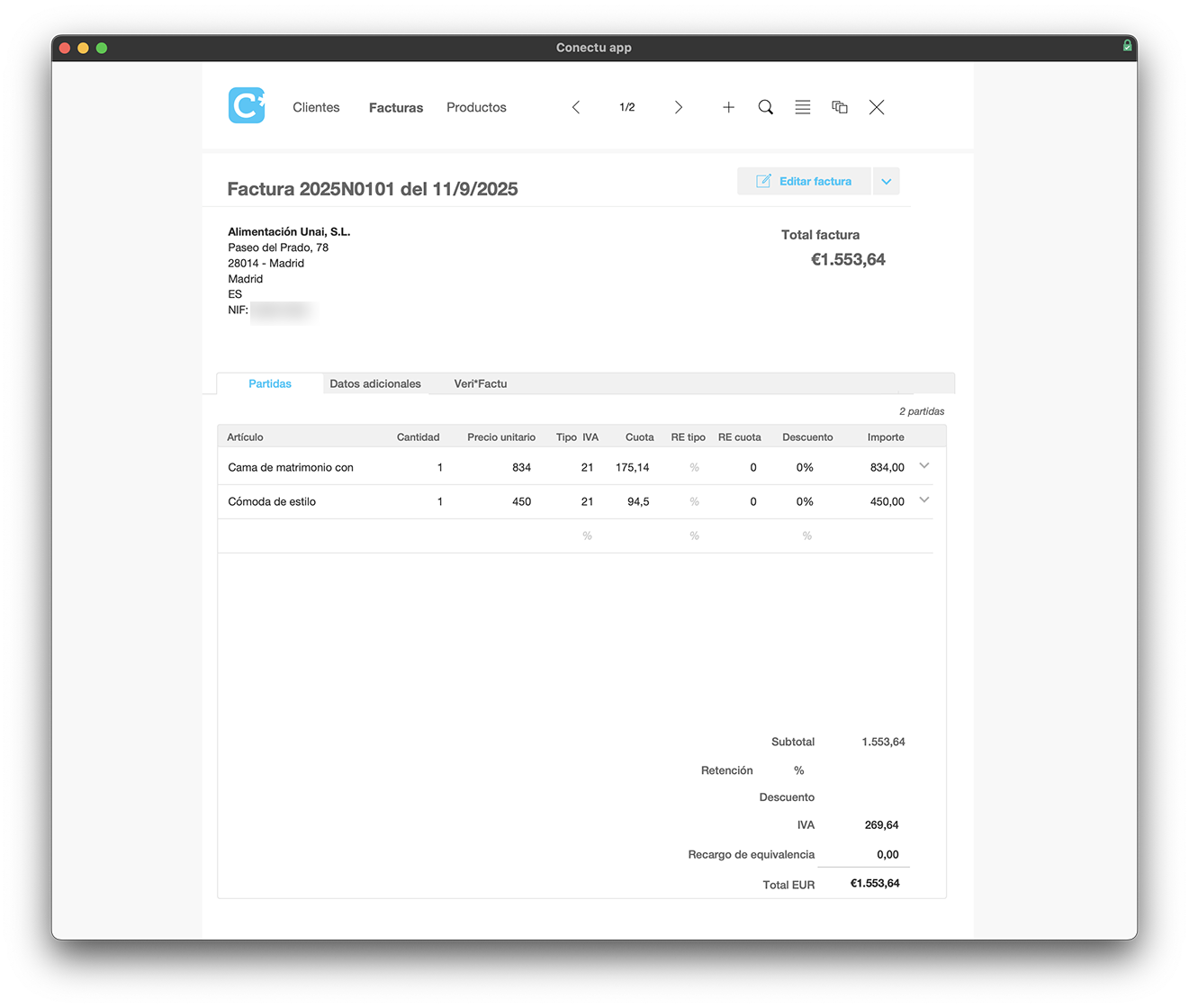Click the Editar factura button
The image size is (1189, 1008).
tap(804, 182)
